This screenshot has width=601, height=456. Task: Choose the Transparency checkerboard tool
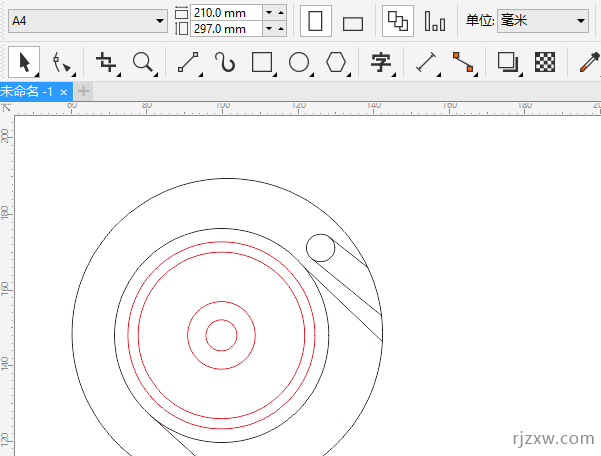click(545, 63)
